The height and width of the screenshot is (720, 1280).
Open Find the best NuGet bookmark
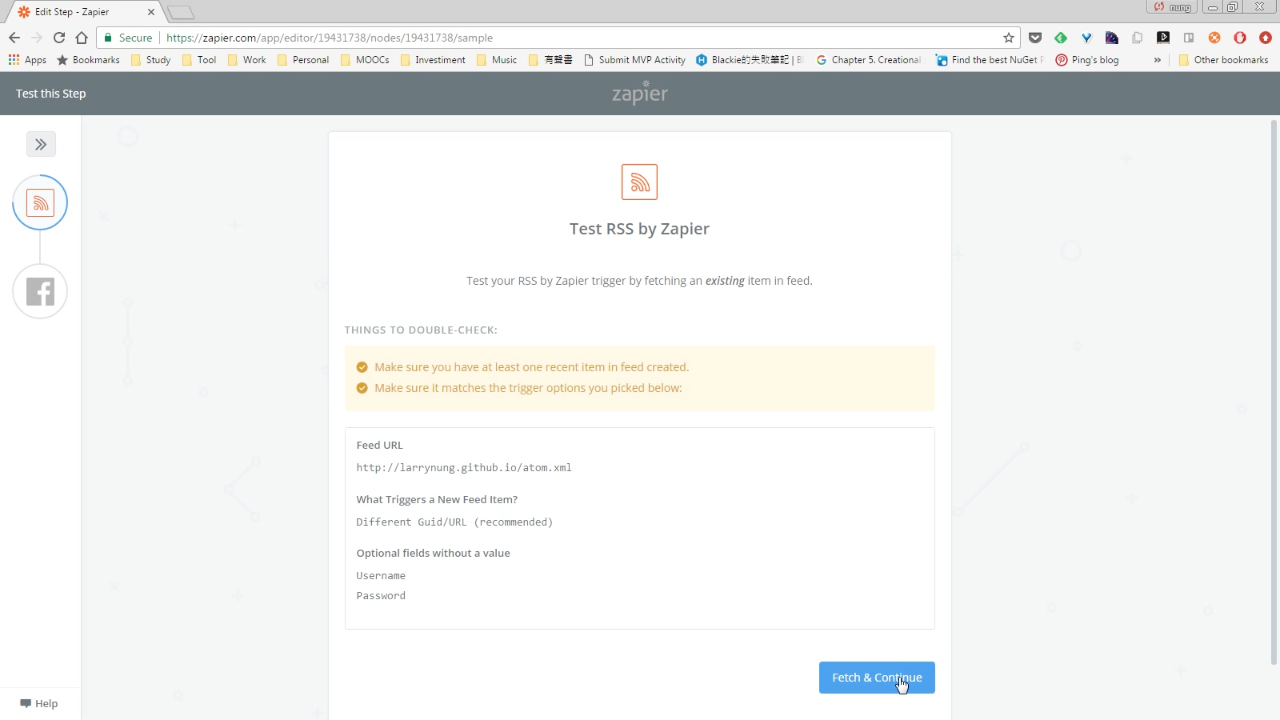point(990,60)
